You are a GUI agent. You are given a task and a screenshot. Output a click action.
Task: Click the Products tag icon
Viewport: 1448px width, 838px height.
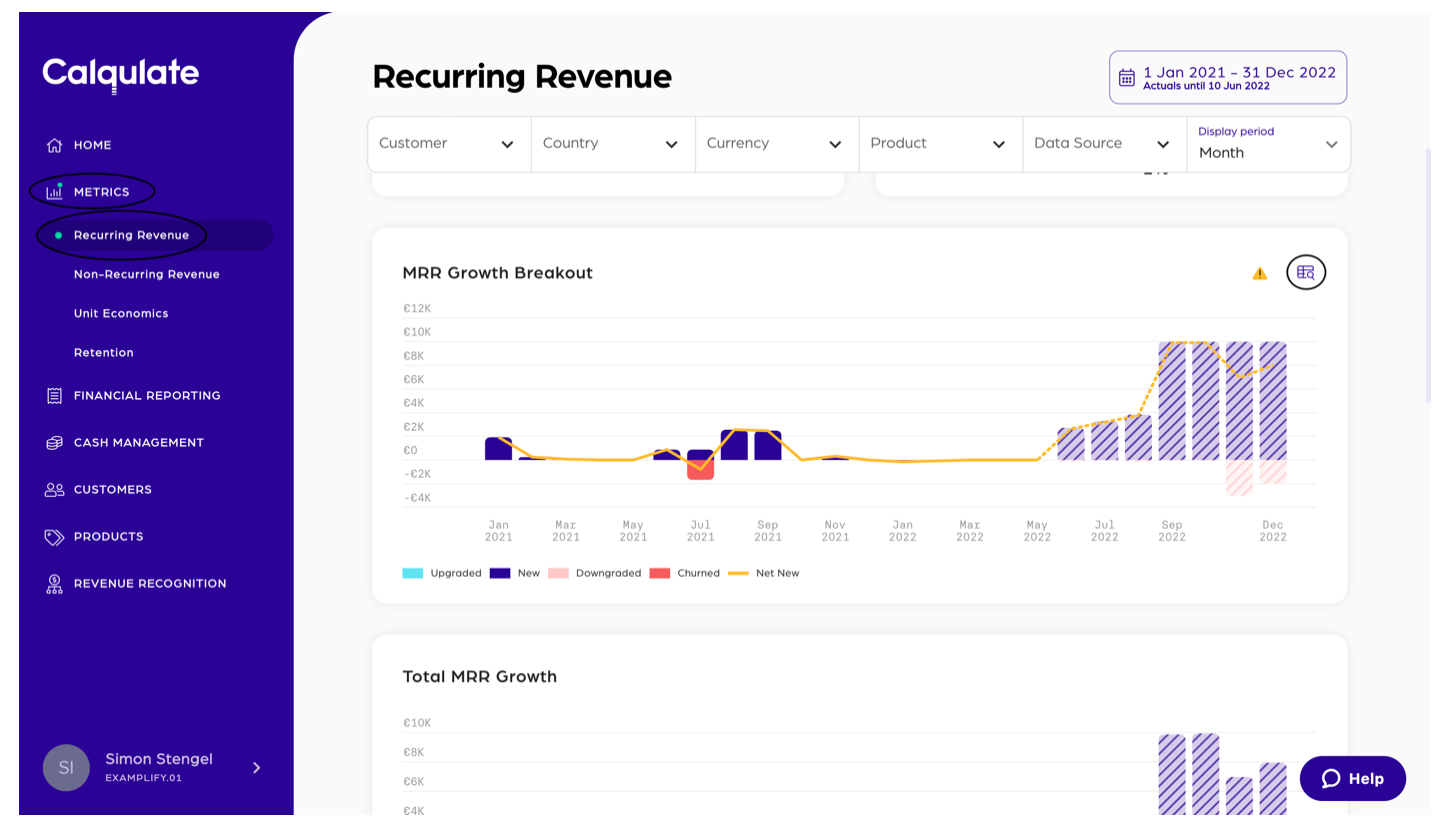[x=55, y=537]
